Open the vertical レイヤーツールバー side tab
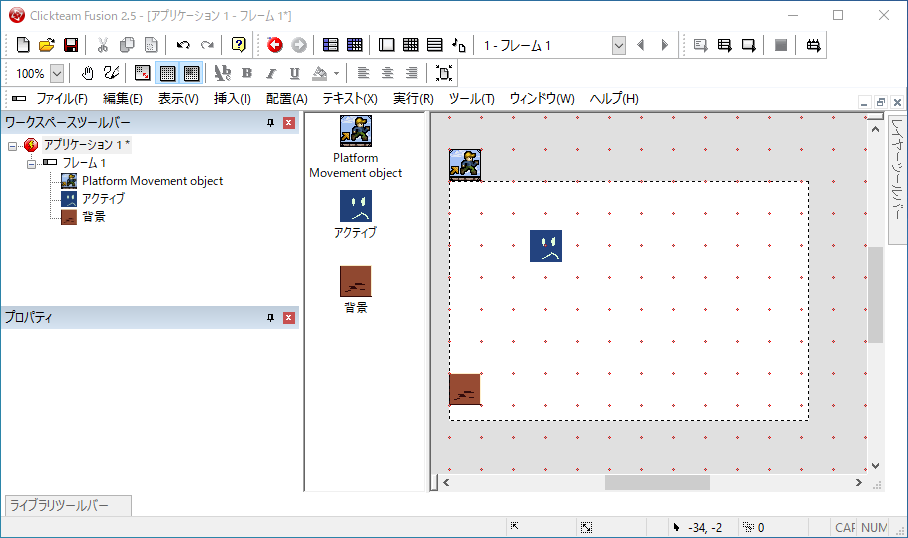Screen dimensions: 908x538 pos(897,178)
